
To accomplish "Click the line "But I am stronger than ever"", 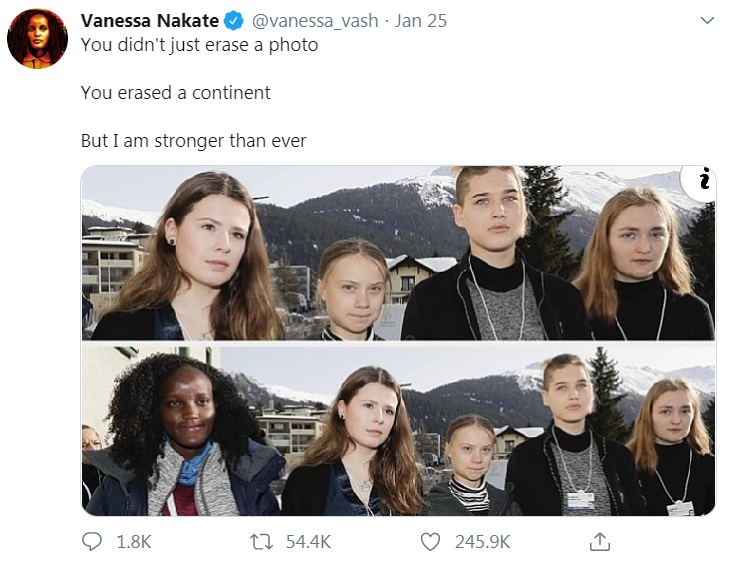I will (193, 141).
